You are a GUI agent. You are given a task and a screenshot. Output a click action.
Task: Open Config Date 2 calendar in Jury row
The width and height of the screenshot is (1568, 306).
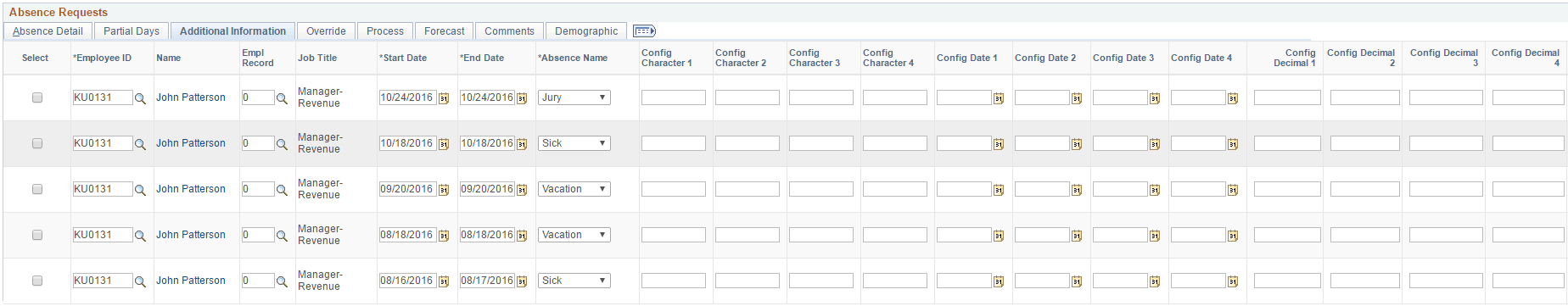click(1076, 98)
